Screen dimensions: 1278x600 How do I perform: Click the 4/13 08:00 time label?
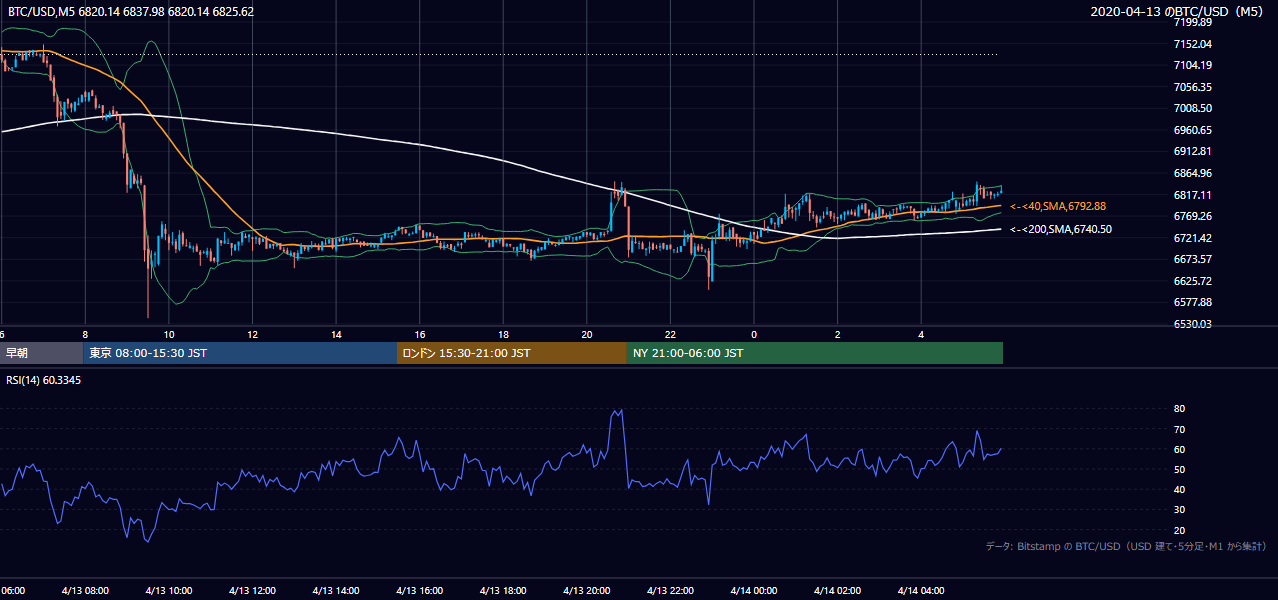pyautogui.click(x=84, y=591)
